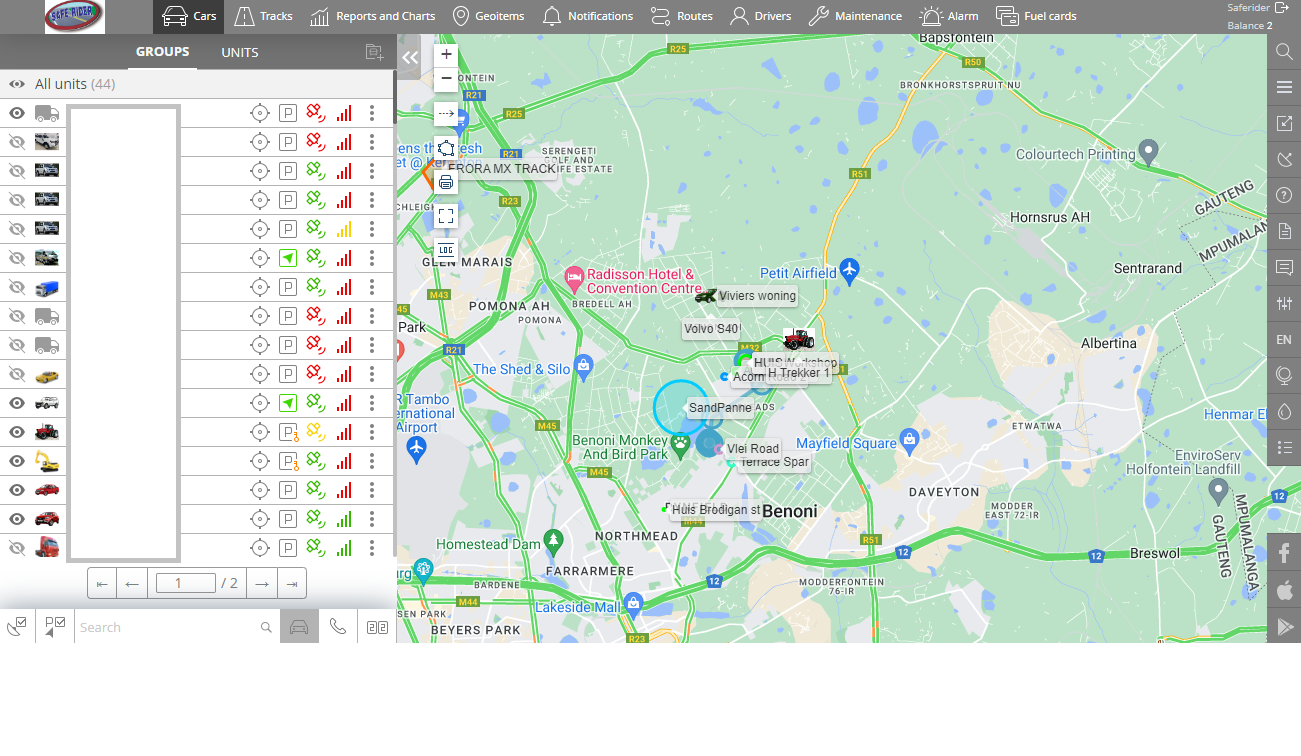This screenshot has width=1301, height=756.
Task: Switch to the UNITS tab
Action: [240, 52]
